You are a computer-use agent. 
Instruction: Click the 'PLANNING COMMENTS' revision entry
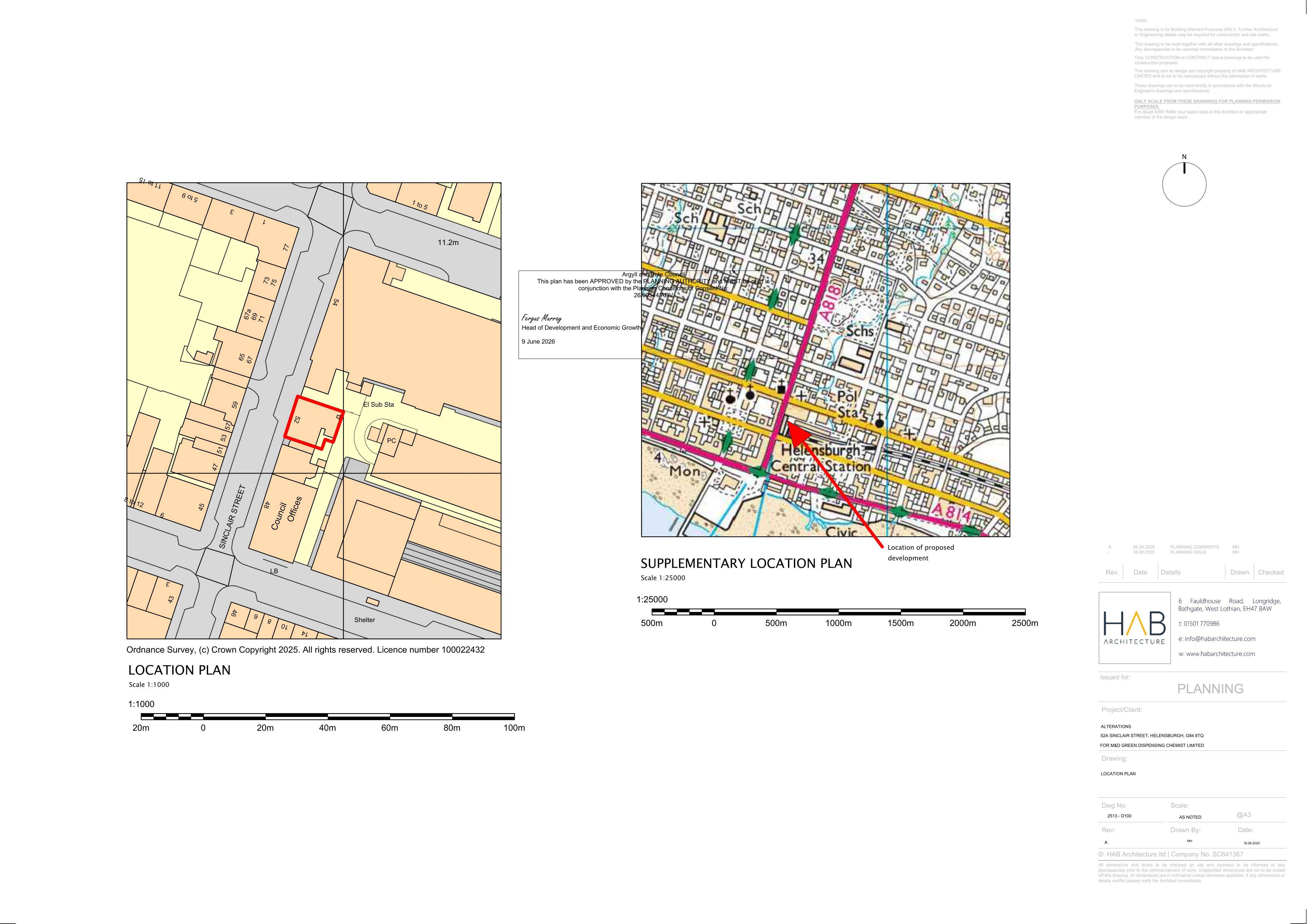pos(1194,547)
